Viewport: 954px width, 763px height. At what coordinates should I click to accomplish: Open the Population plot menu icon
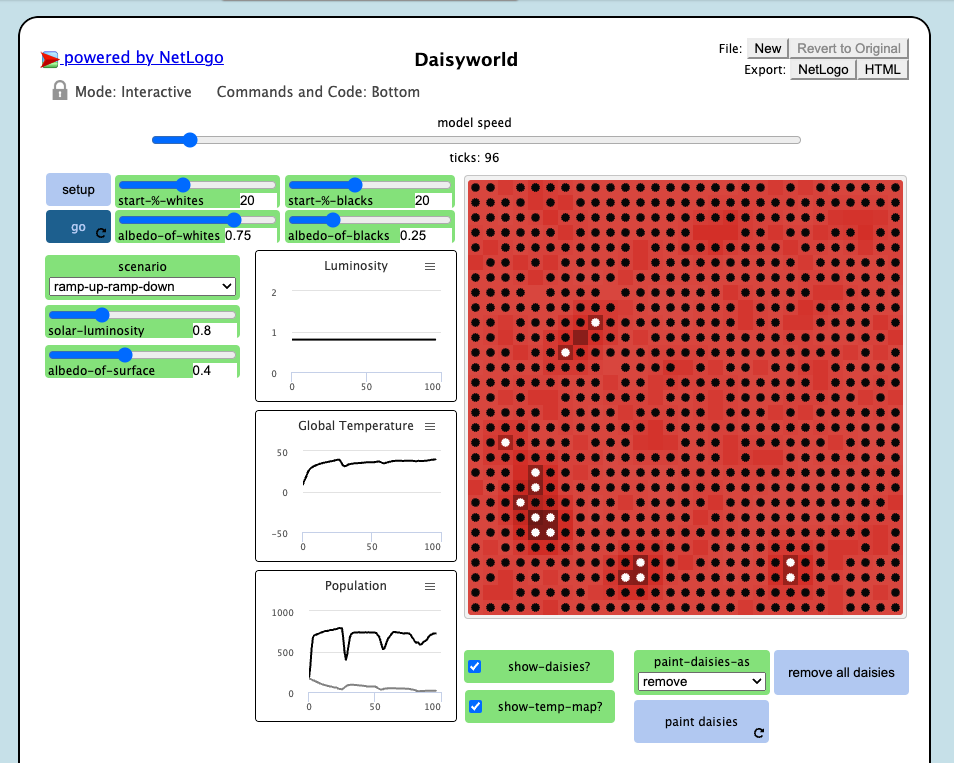click(430, 587)
